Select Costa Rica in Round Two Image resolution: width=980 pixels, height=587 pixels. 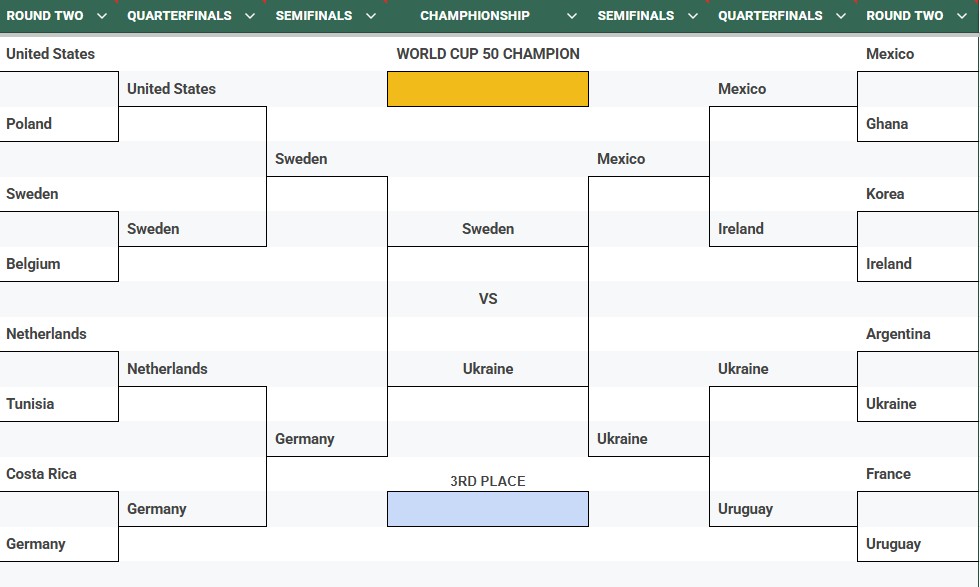[x=41, y=474]
